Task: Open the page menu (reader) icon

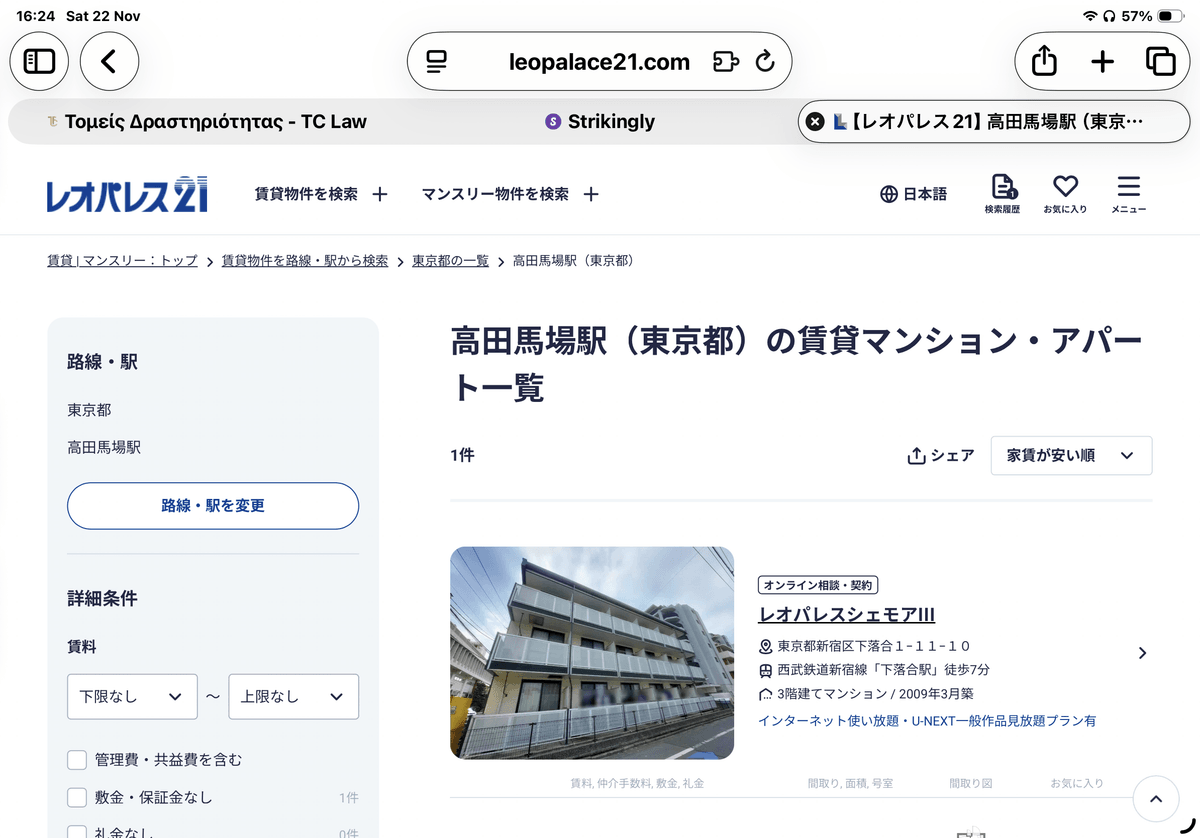Action: tap(436, 62)
